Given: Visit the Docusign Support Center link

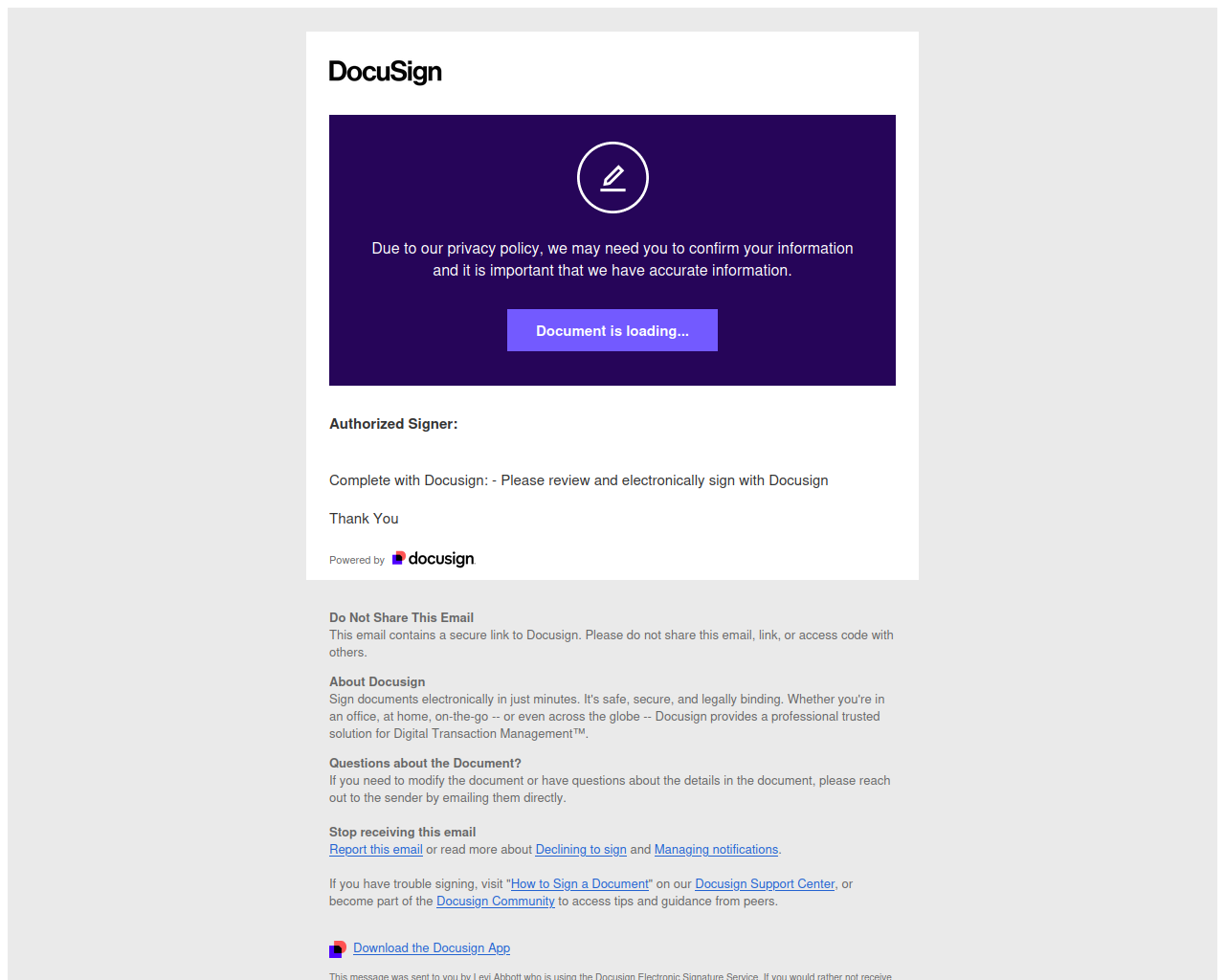Looking at the screenshot, I should (765, 884).
